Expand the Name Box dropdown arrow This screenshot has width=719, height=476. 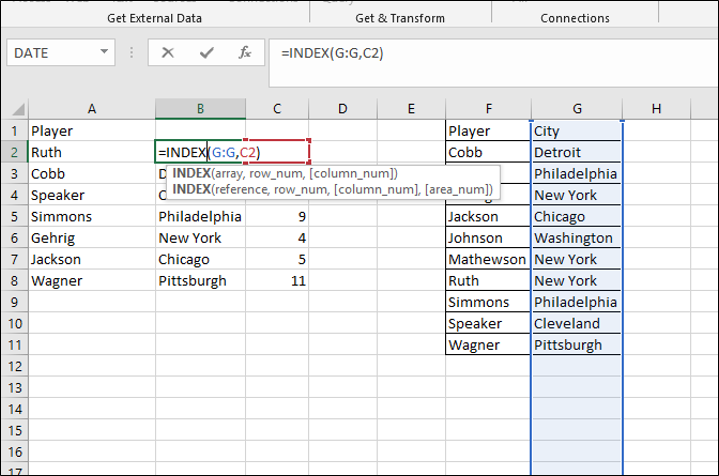coord(105,52)
